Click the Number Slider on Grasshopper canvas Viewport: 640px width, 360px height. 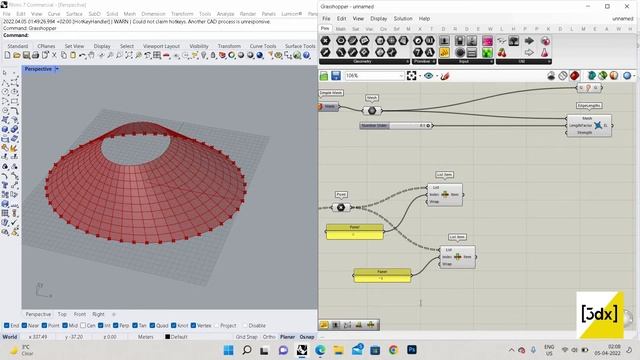[396, 126]
